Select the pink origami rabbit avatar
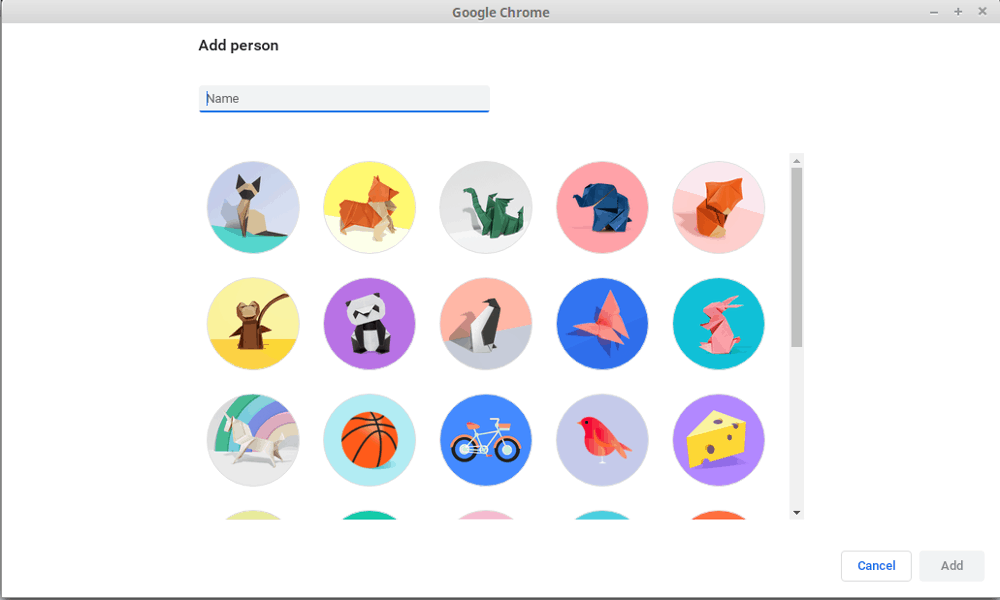Screen dimensions: 1000x600 718,323
